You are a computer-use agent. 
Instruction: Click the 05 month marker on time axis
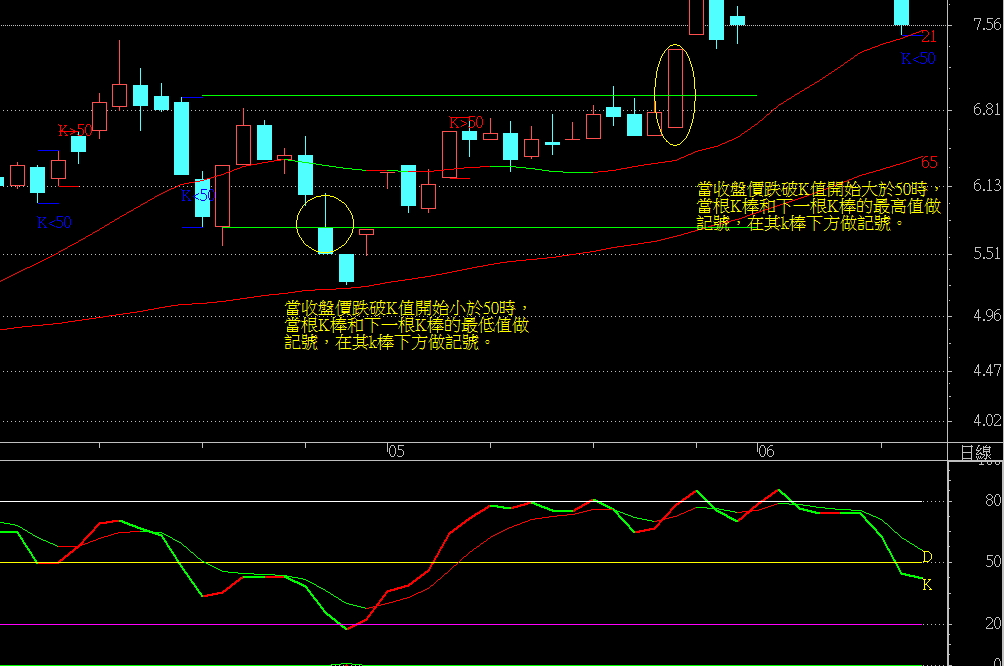396,452
